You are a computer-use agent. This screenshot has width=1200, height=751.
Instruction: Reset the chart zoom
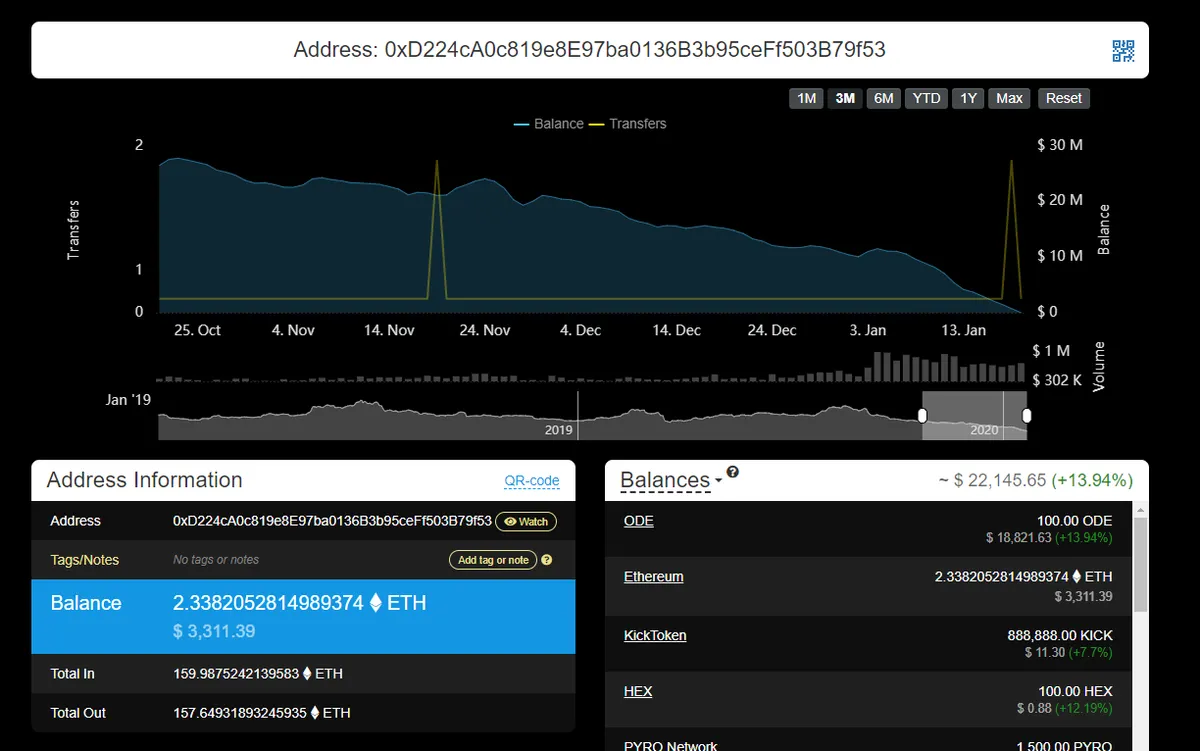[1063, 98]
